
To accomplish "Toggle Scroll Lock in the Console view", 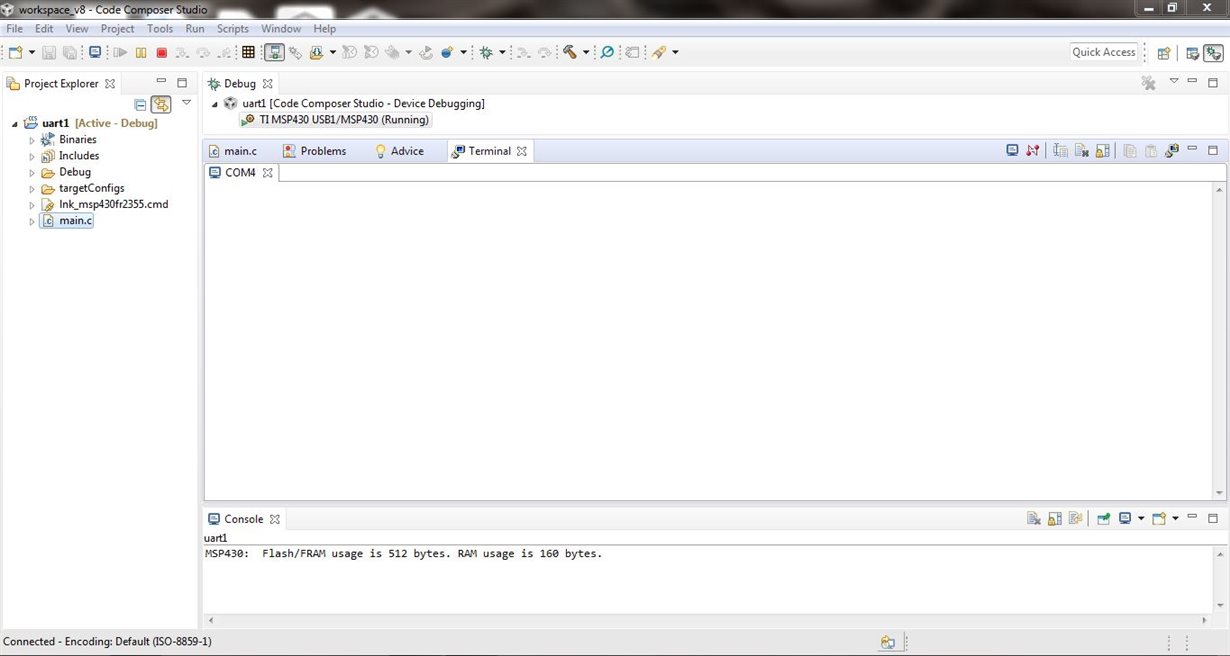I will (x=1054, y=518).
